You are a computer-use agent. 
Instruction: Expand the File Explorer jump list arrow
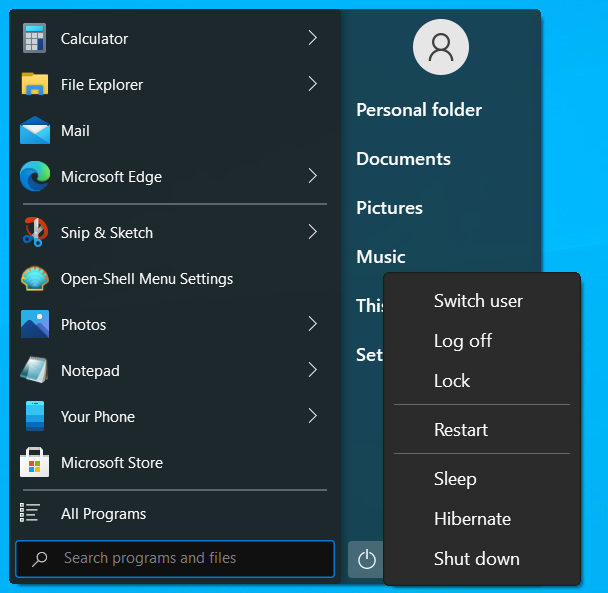[313, 84]
